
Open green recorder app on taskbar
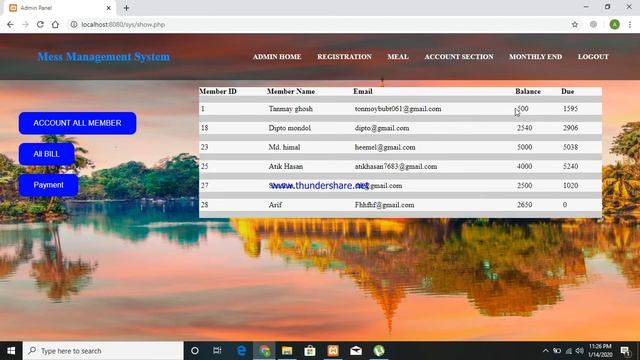click(379, 351)
